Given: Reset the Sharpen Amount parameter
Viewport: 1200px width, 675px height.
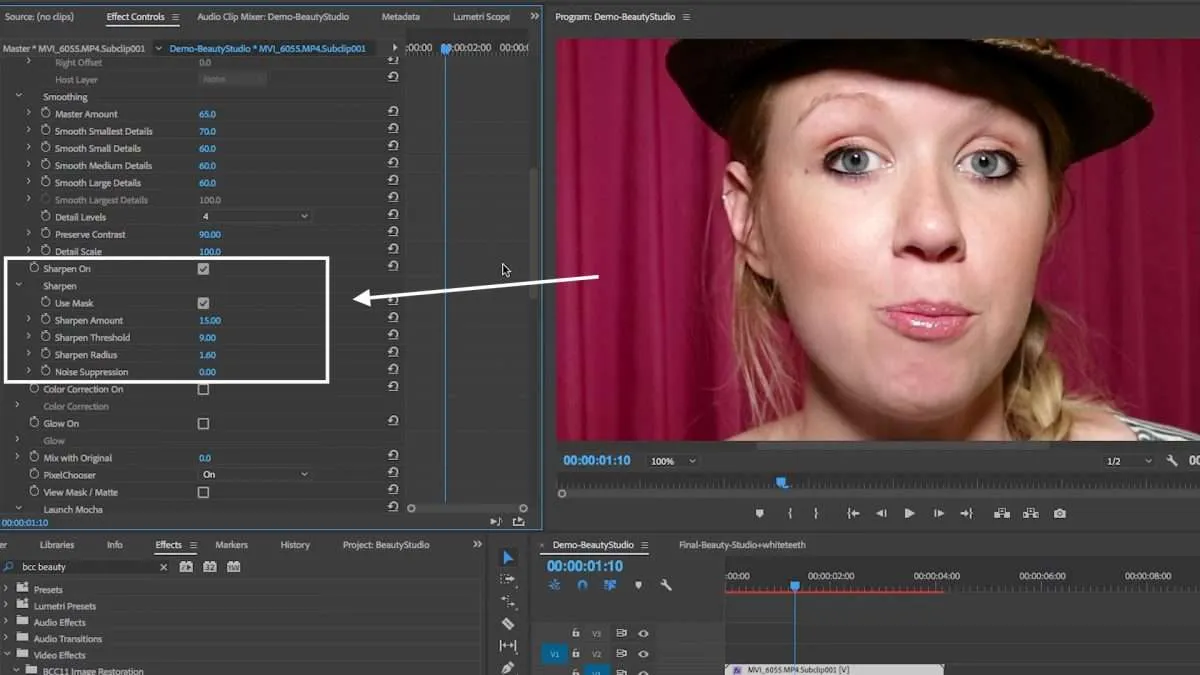Looking at the screenshot, I should click(393, 320).
